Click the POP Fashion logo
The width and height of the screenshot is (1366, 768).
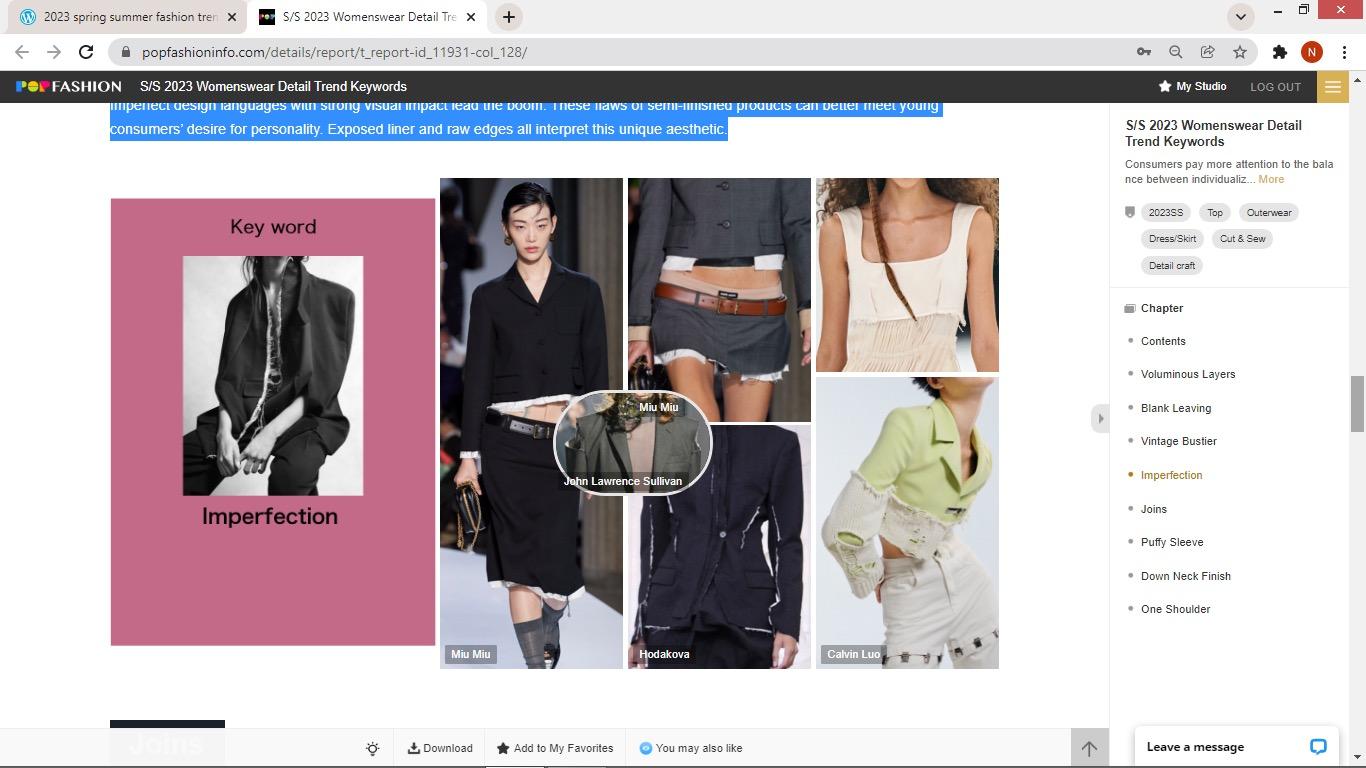click(x=68, y=87)
